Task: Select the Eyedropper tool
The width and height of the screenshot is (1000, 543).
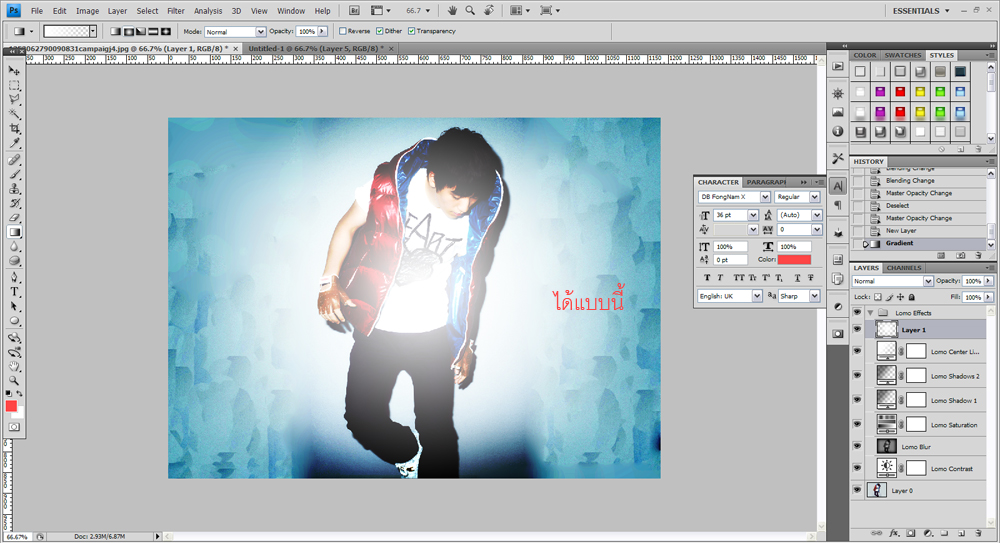Action: coord(14,143)
